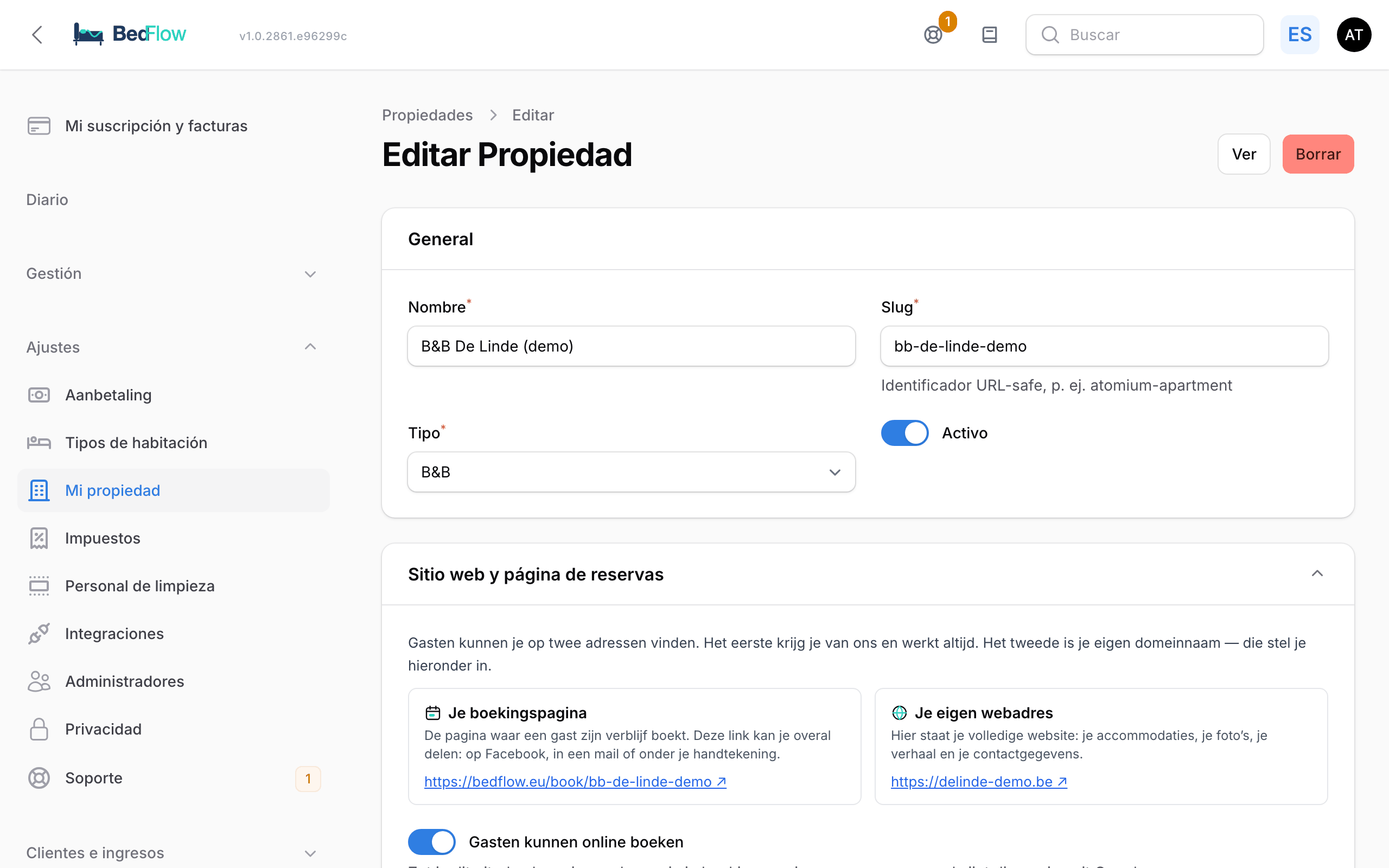Open Tipos de habitación bed icon

pyautogui.click(x=39, y=443)
